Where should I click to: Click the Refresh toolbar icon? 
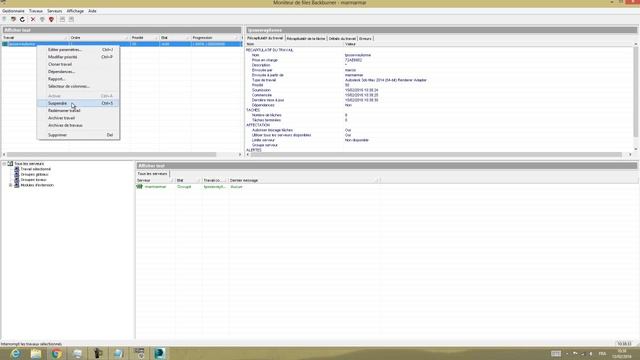pyautogui.click(x=22, y=19)
